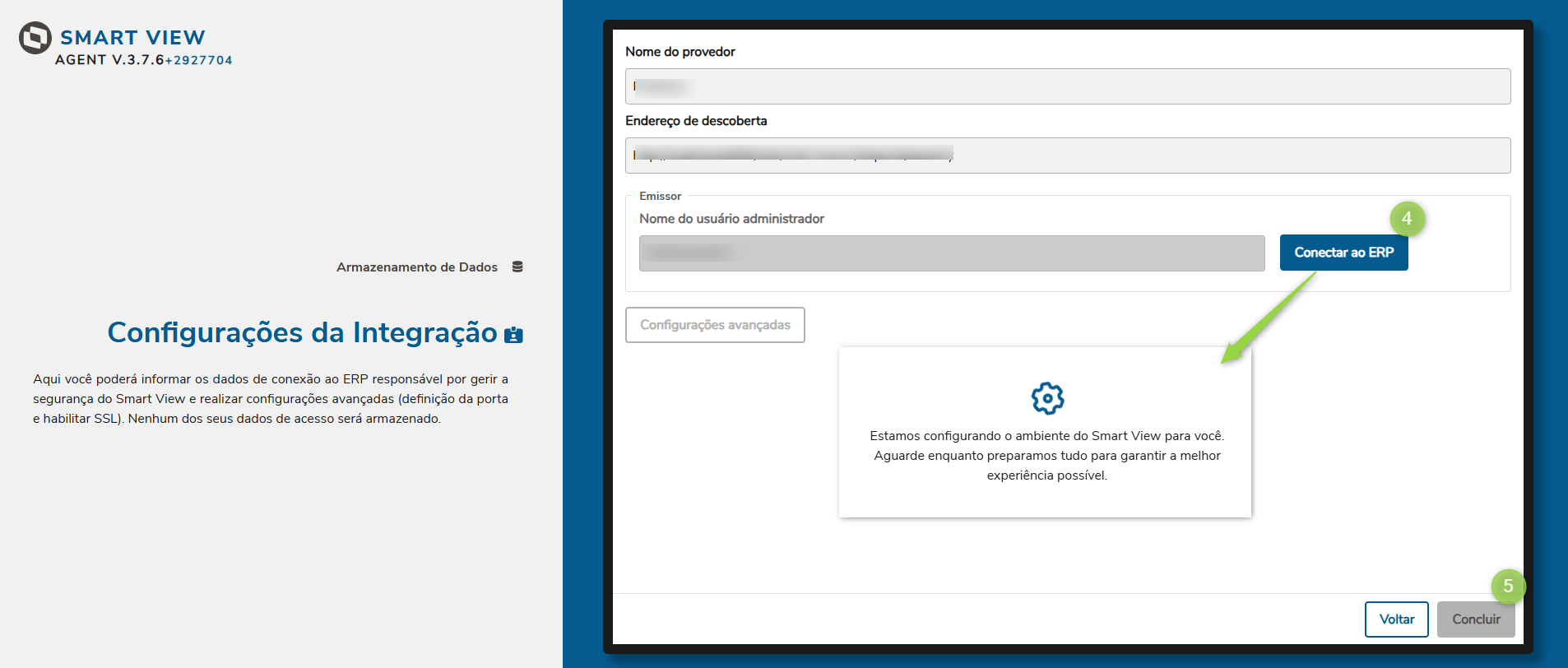Click the badge icon beside Configurações da Integração

pyautogui.click(x=513, y=334)
